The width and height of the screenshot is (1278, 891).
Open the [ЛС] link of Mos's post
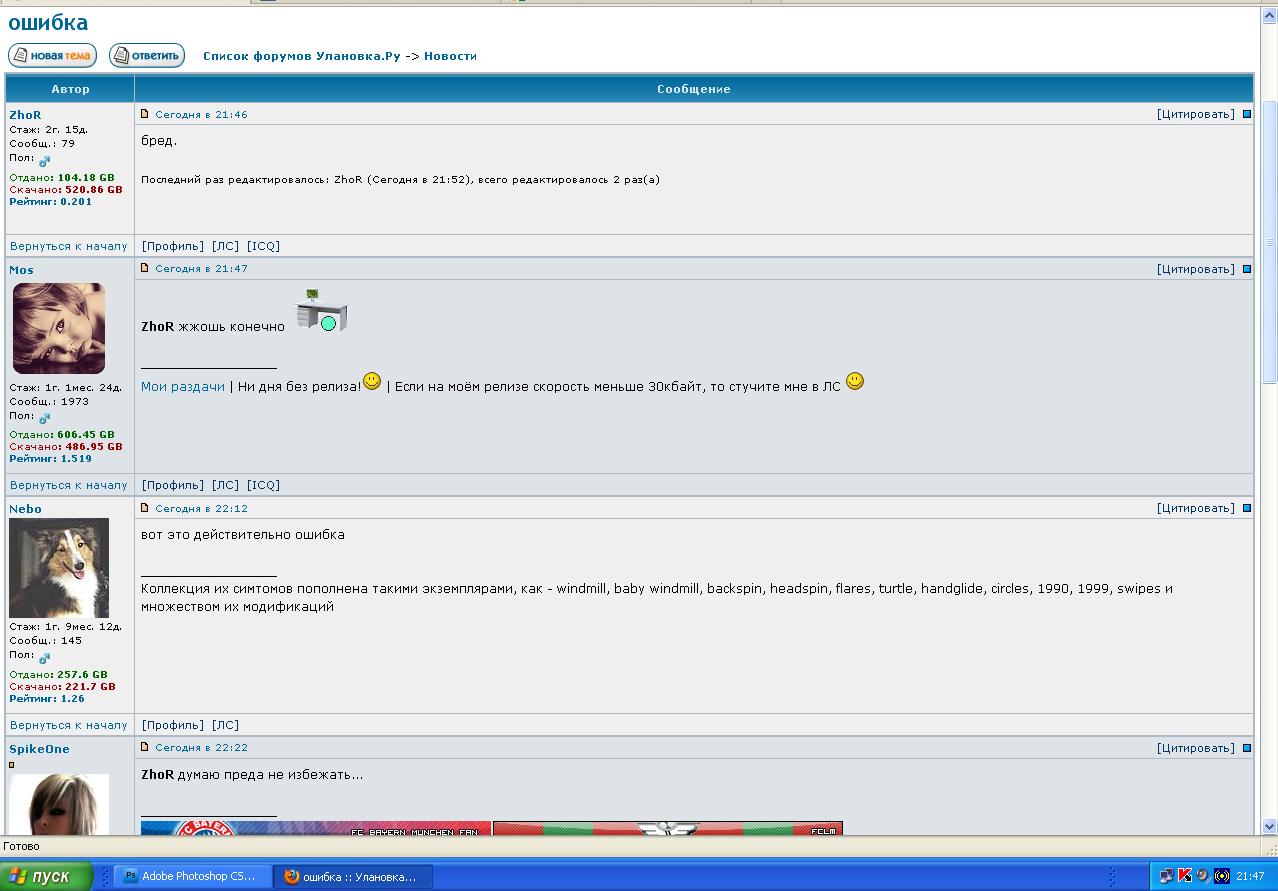[x=225, y=485]
